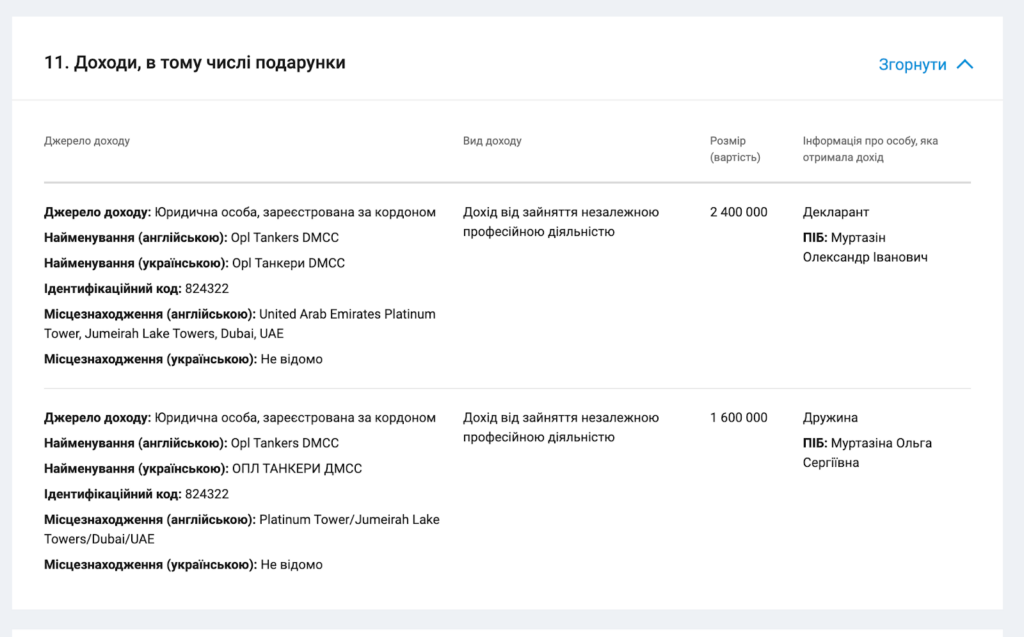
Task: Click the 'Вид доходу' column header
Action: click(492, 141)
